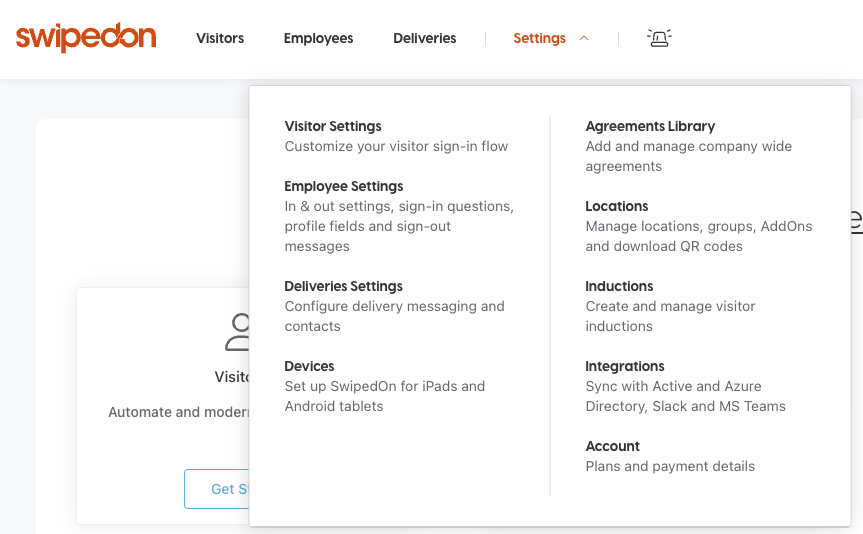Click 'Sync with Active and Azure Directory' description
The image size is (863, 534).
[686, 396]
